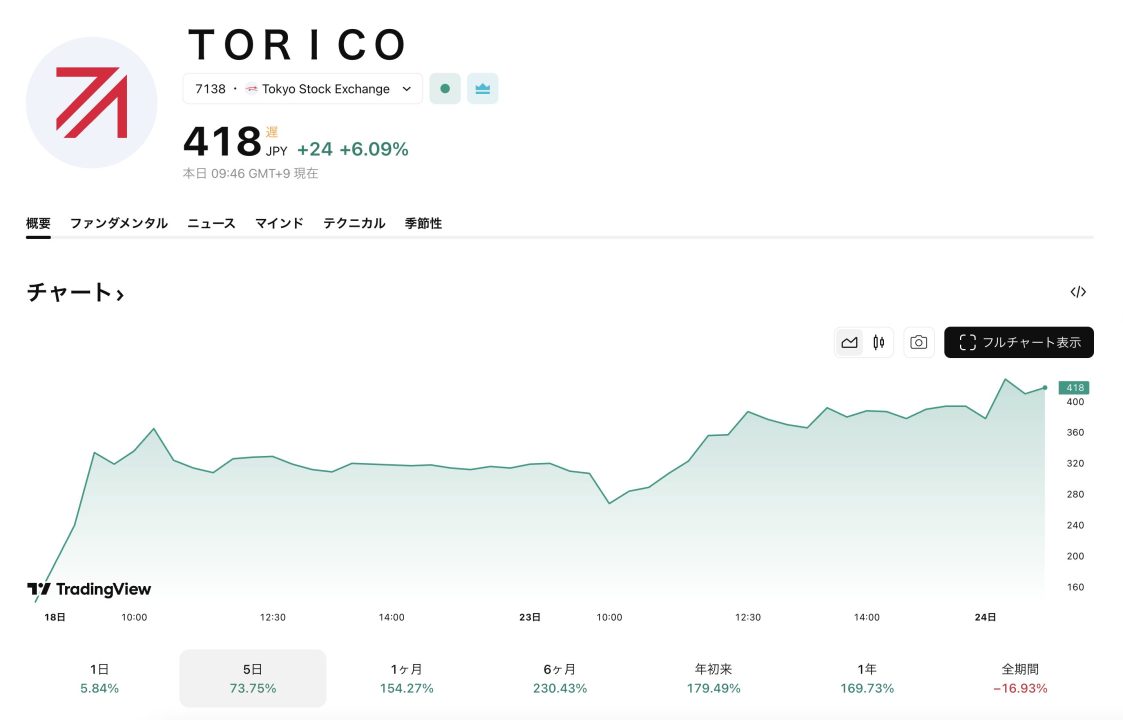
Task: Click the フルチャート表示 button
Action: 1018,342
